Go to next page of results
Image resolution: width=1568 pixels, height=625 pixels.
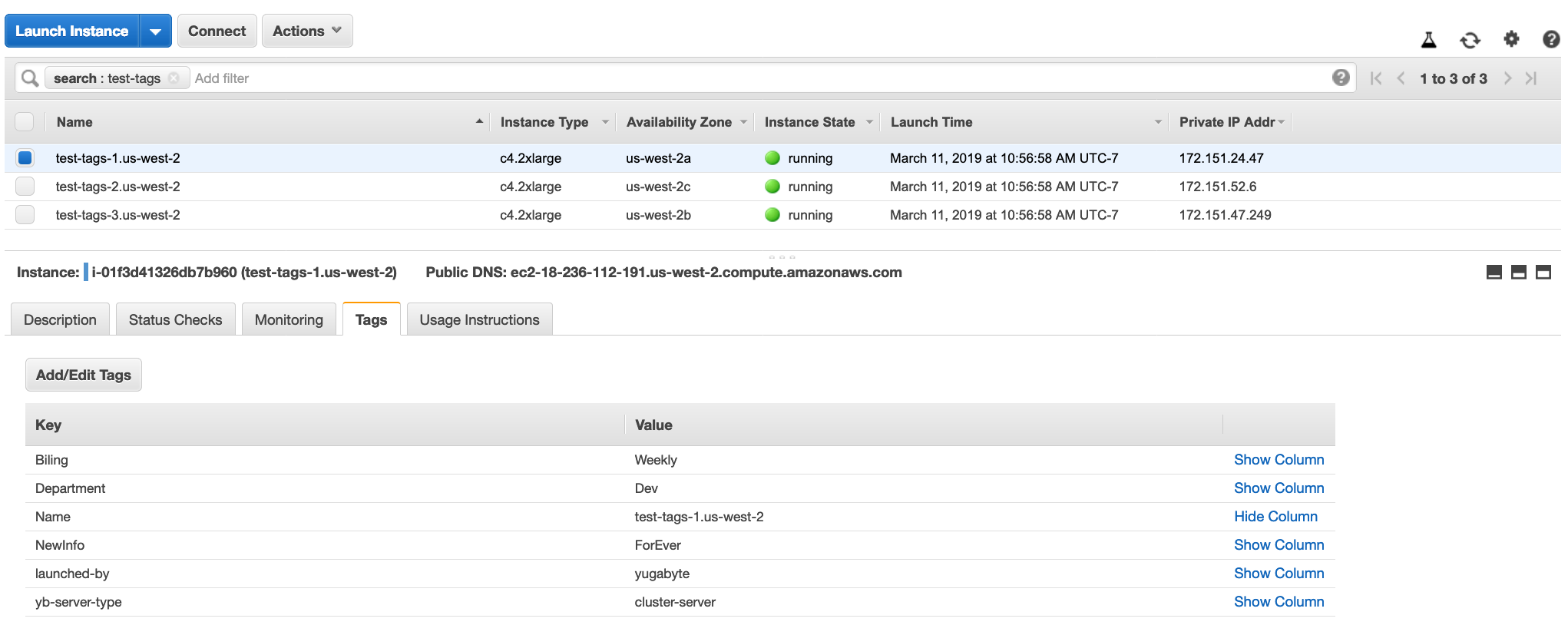coord(1507,78)
